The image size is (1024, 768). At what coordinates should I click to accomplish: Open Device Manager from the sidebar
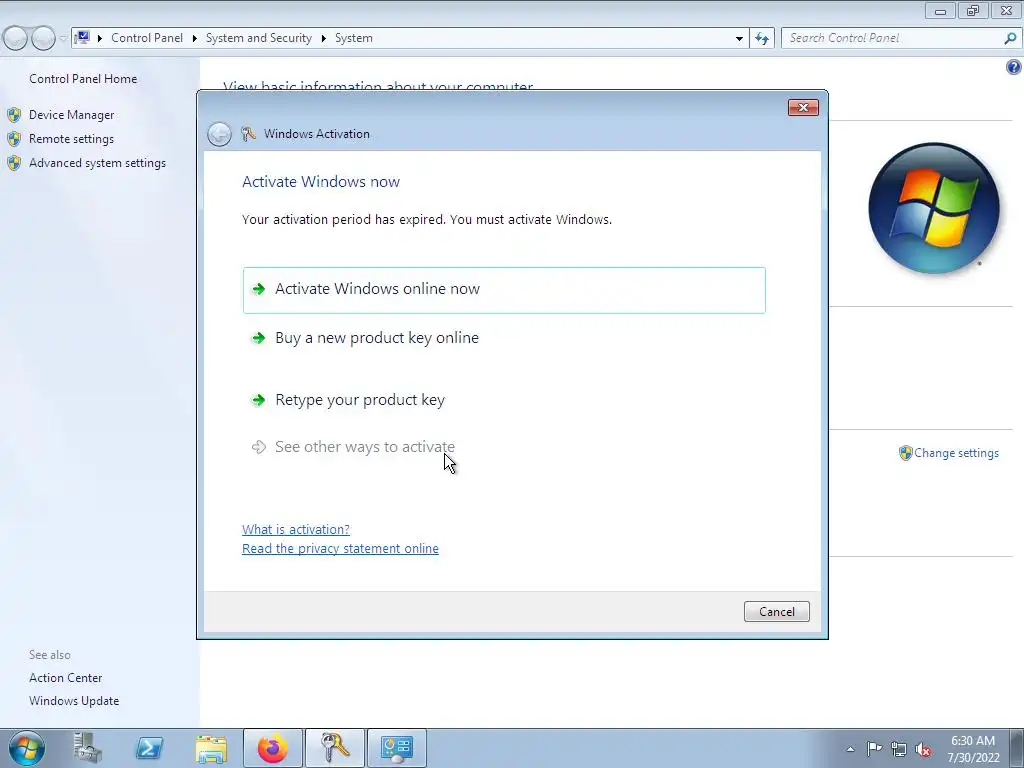pyautogui.click(x=71, y=115)
